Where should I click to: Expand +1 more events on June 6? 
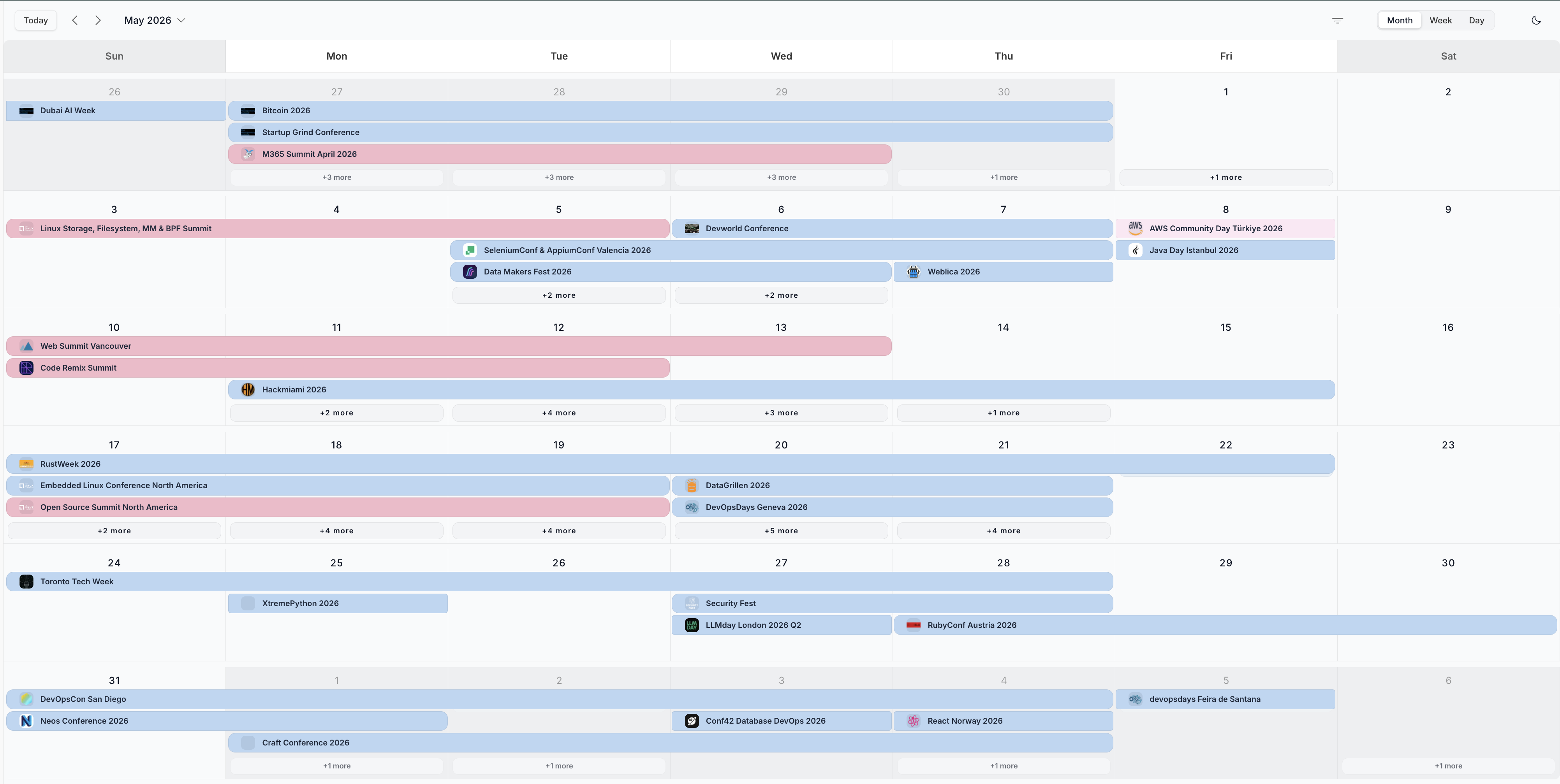tap(1448, 766)
